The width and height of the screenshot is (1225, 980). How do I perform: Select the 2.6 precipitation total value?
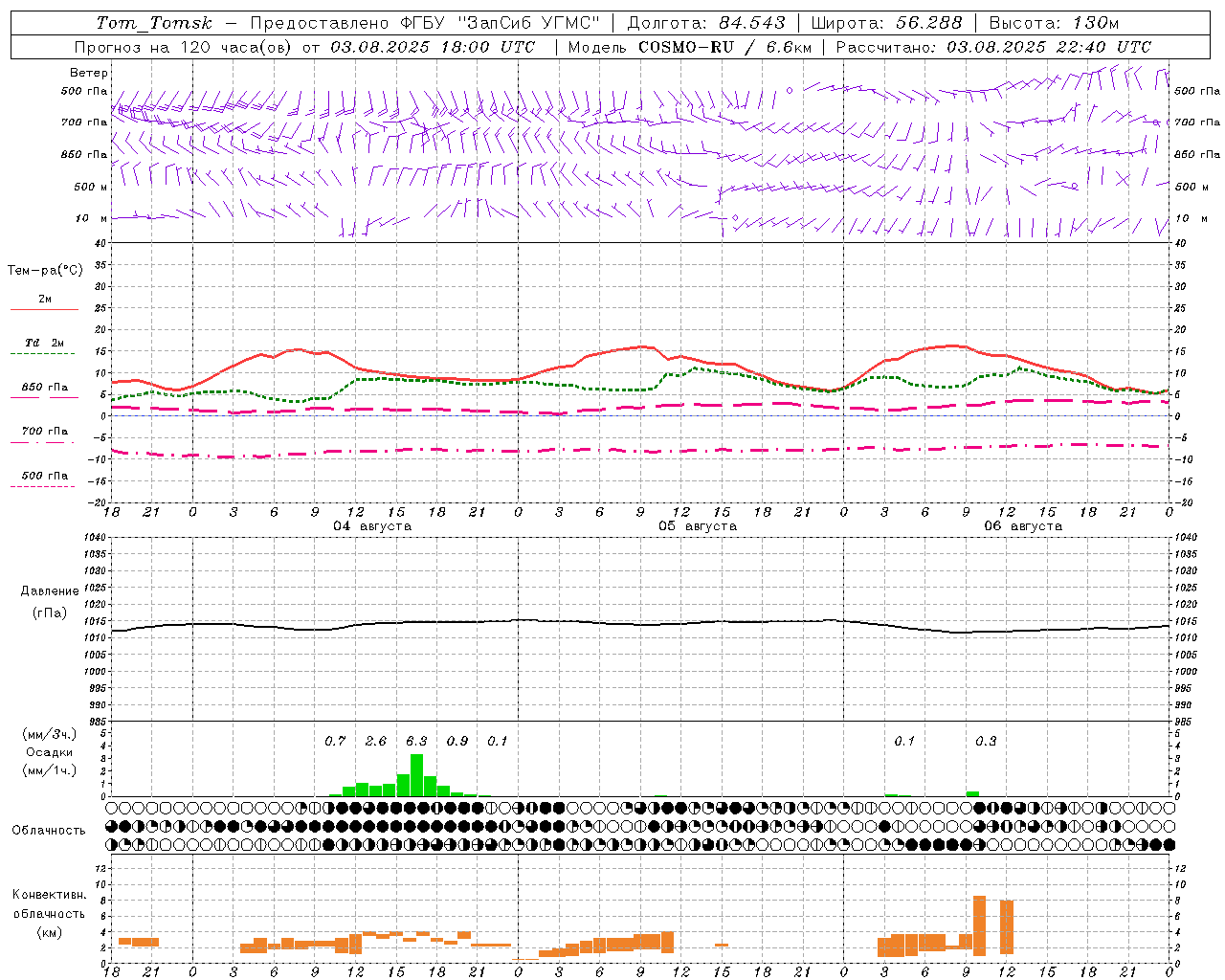pyautogui.click(x=376, y=741)
